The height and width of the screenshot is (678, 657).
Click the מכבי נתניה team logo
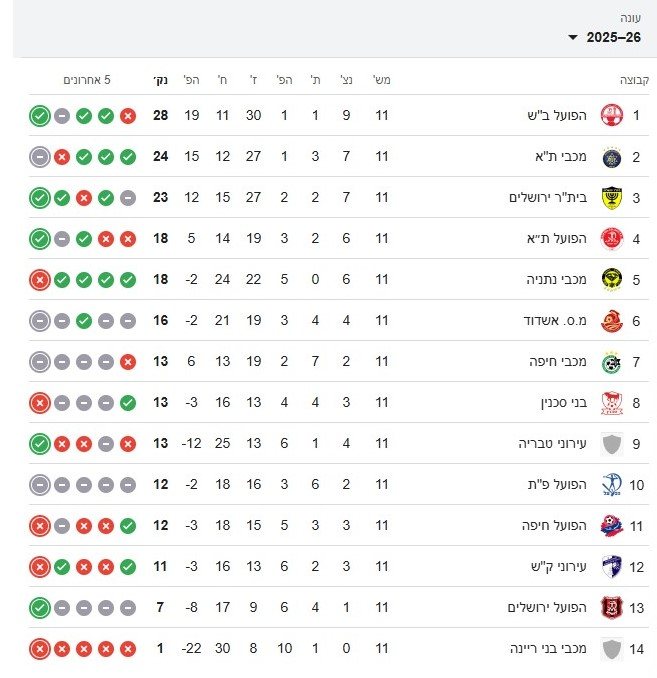click(x=610, y=280)
